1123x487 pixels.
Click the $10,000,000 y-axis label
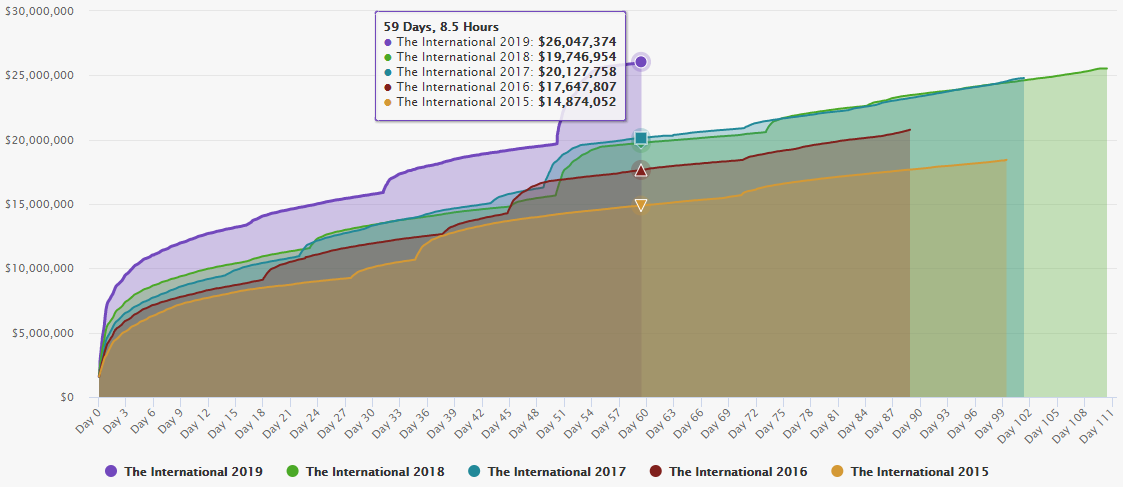click(x=39, y=269)
